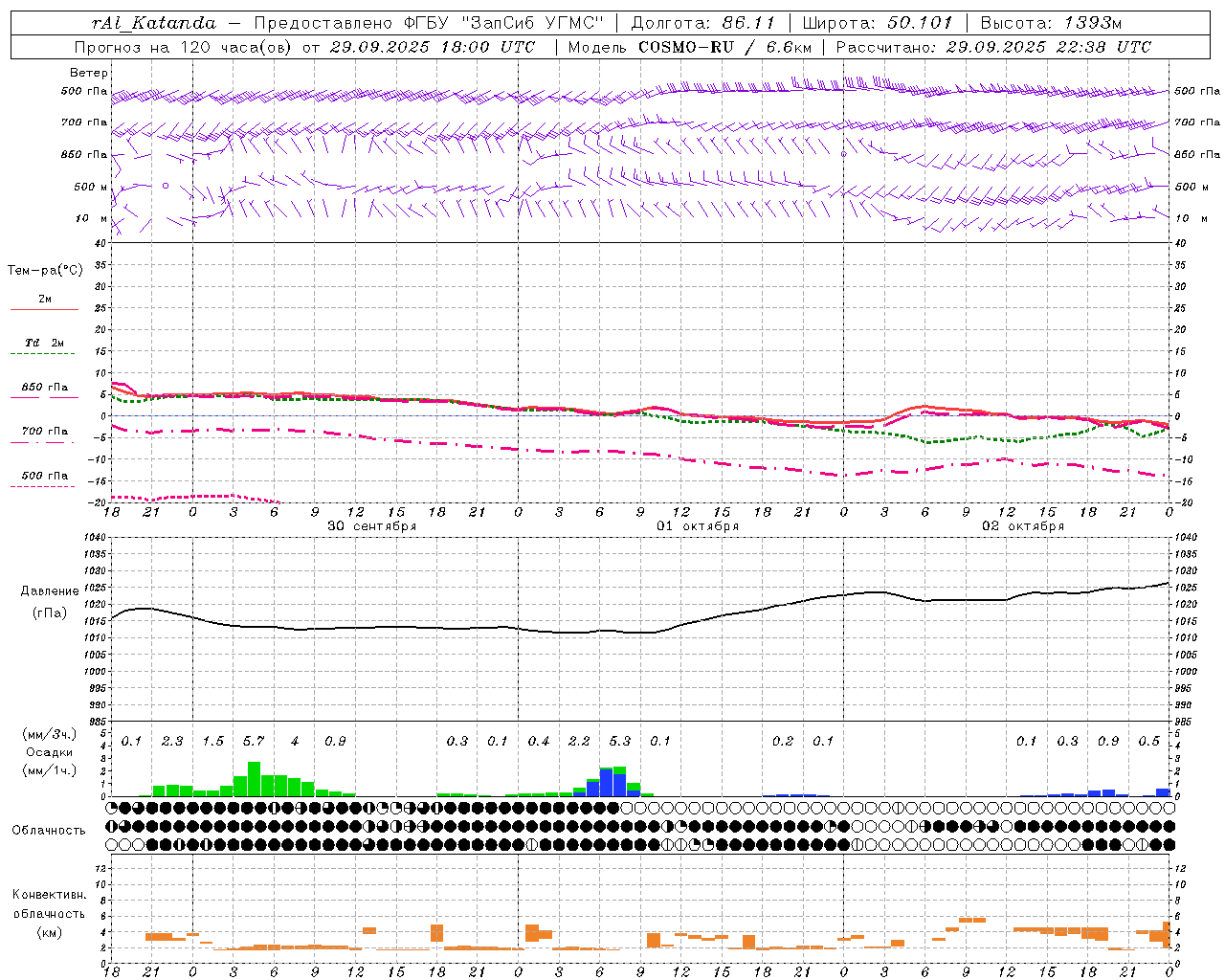Image resolution: width=1225 pixels, height=980 pixels.
Task: Click the '850 гПа' temperature legend entry
Action: click(45, 387)
